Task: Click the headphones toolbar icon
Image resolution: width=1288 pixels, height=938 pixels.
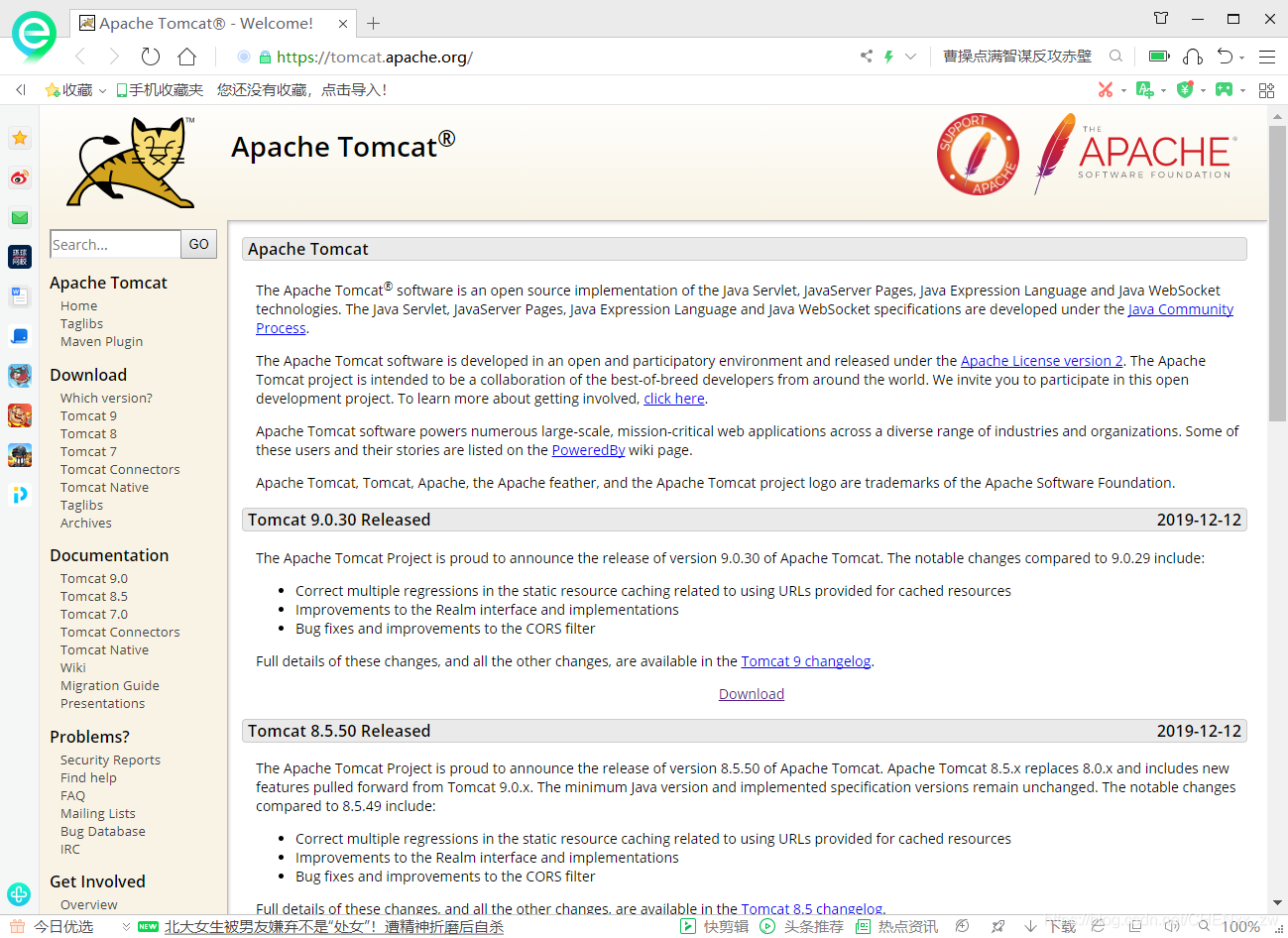Action: 1194,57
